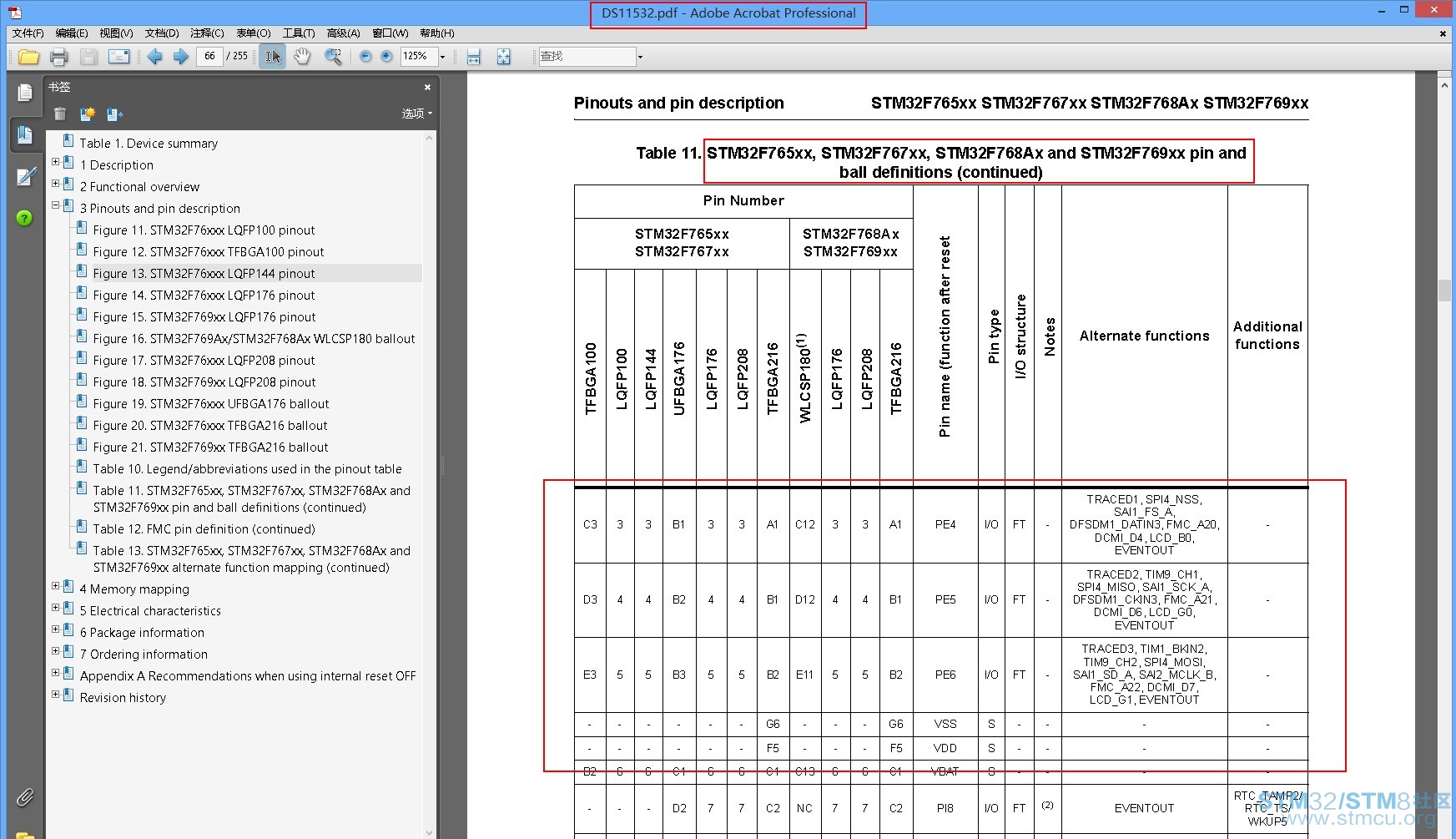This screenshot has width=1456, height=839.
Task: Expand 5 Electrical characteristics bookmark
Action: (56, 608)
